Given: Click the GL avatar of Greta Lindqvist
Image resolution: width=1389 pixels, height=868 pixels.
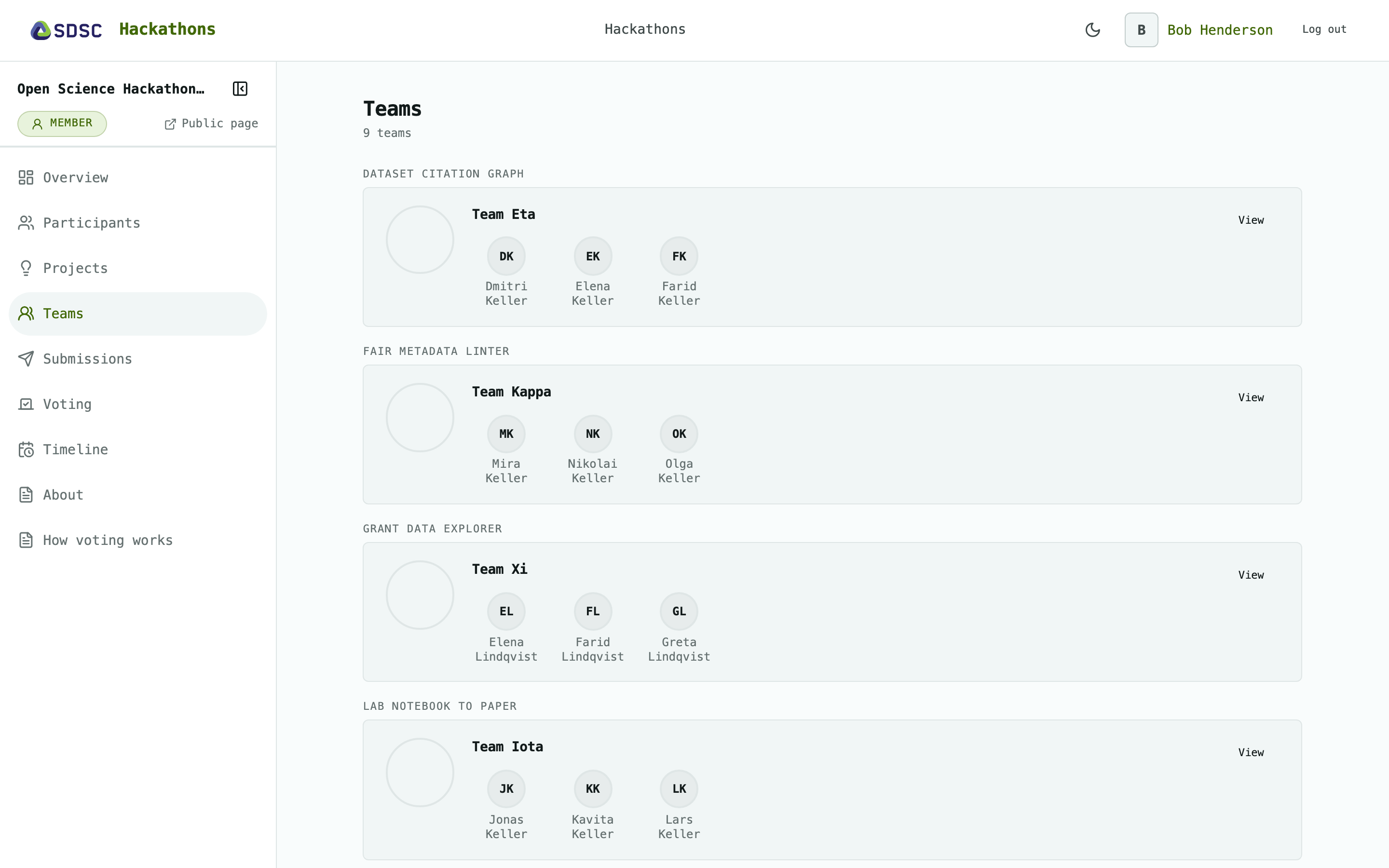Looking at the screenshot, I should [679, 611].
